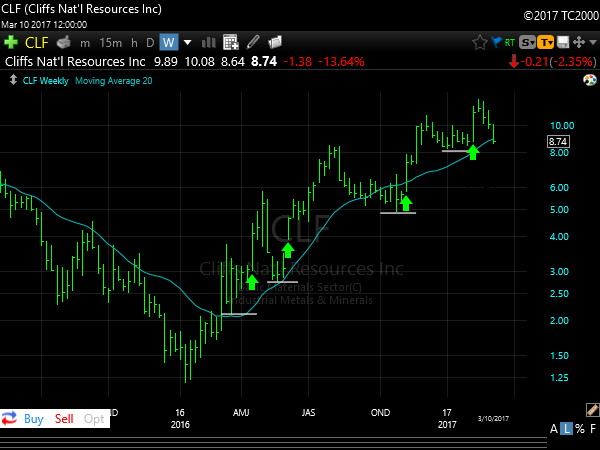Image resolution: width=600 pixels, height=450 pixels.
Task: Click the green plus add-chart icon
Action: tap(11, 42)
